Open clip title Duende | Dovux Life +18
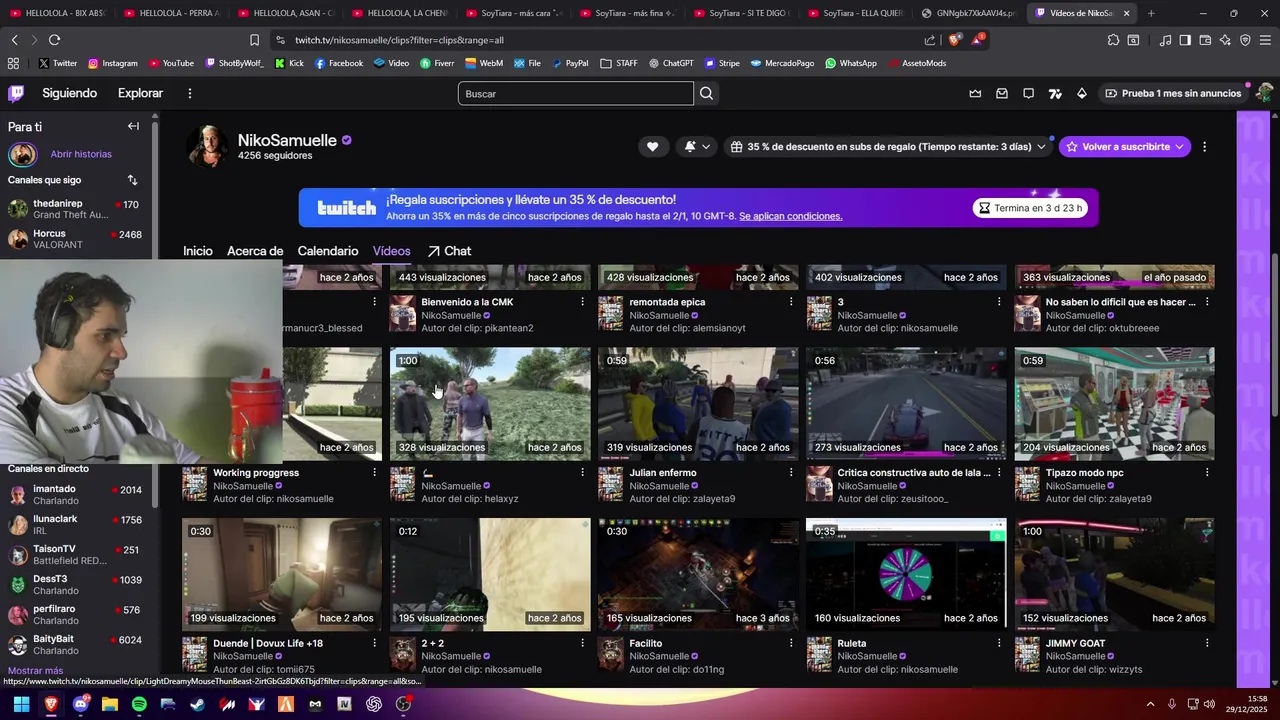The width and height of the screenshot is (1280, 720). [x=268, y=643]
